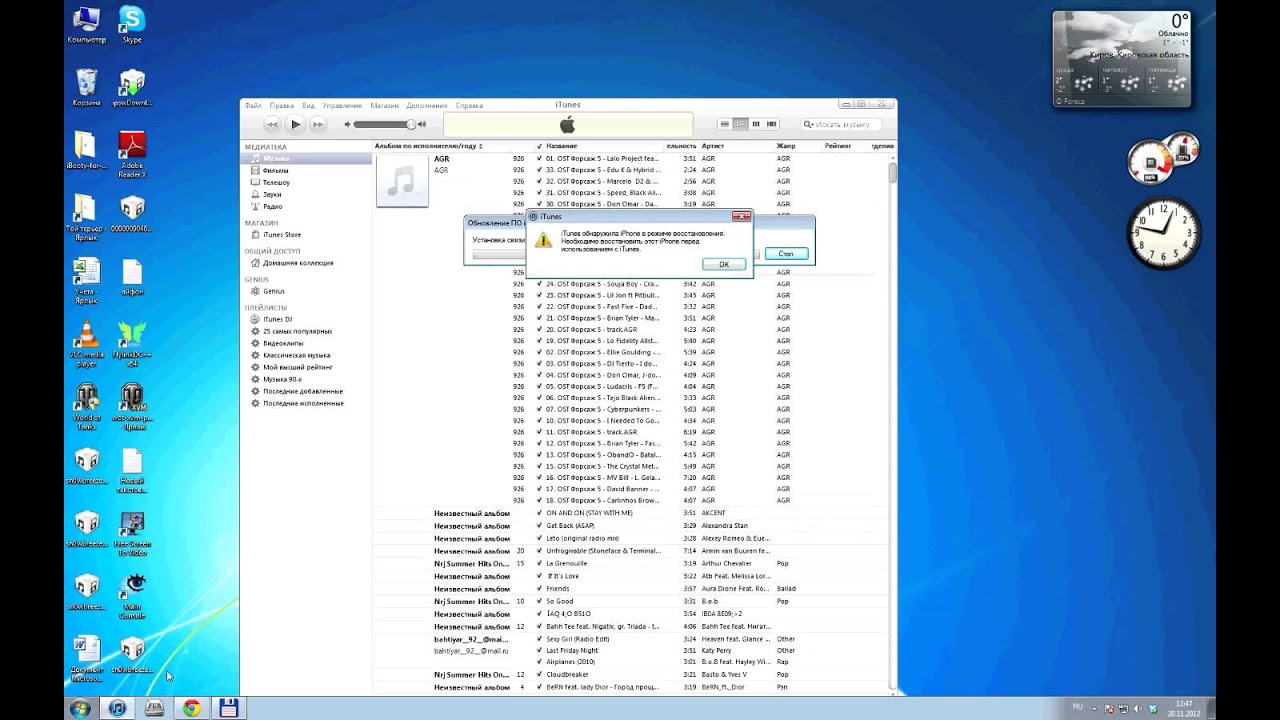Open iTunes DJ playlist

pyautogui.click(x=305, y=319)
